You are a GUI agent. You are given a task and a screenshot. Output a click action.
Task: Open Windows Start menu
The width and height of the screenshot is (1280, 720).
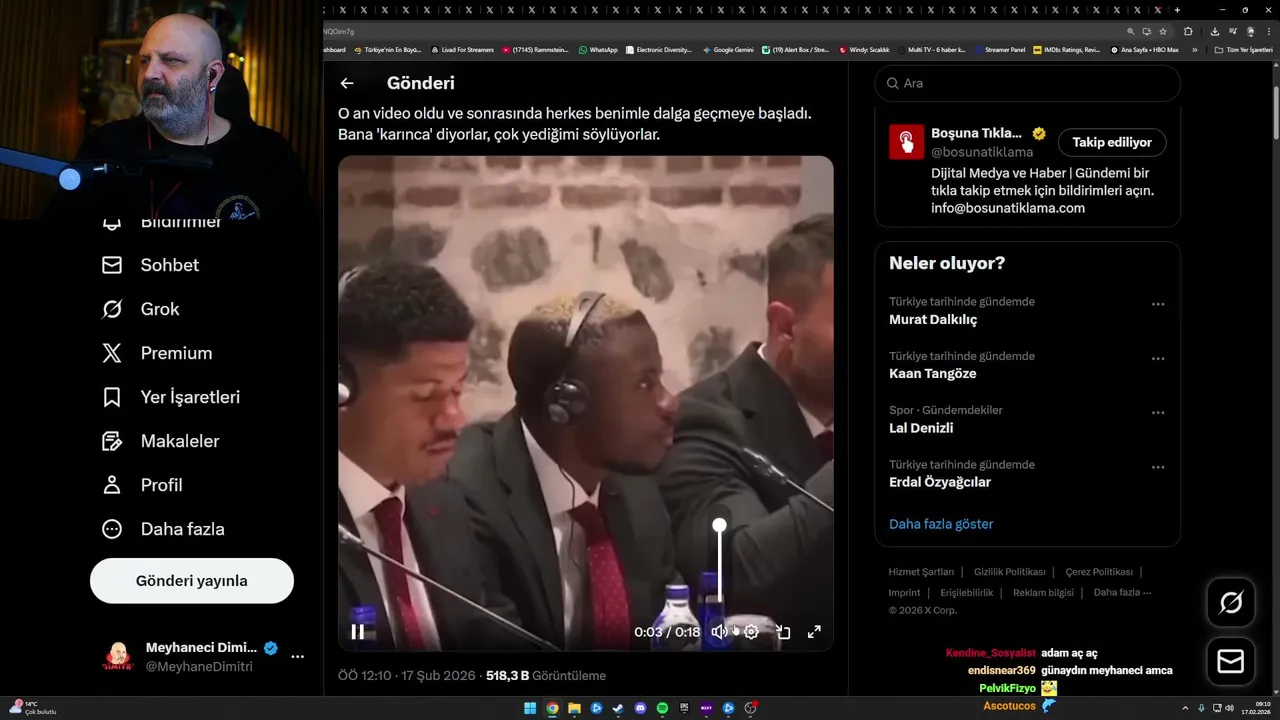pyautogui.click(x=530, y=709)
